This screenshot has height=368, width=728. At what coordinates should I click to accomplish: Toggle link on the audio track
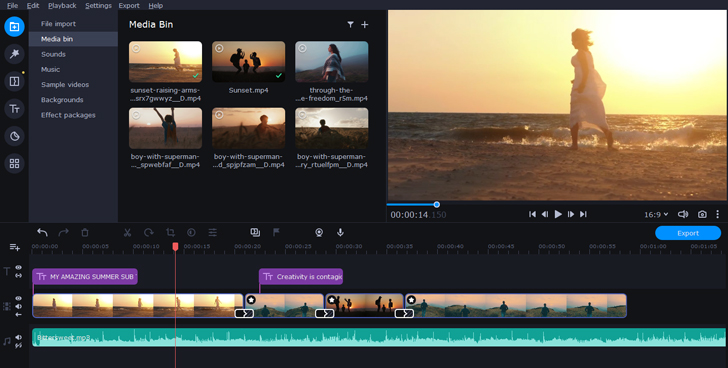tap(19, 345)
